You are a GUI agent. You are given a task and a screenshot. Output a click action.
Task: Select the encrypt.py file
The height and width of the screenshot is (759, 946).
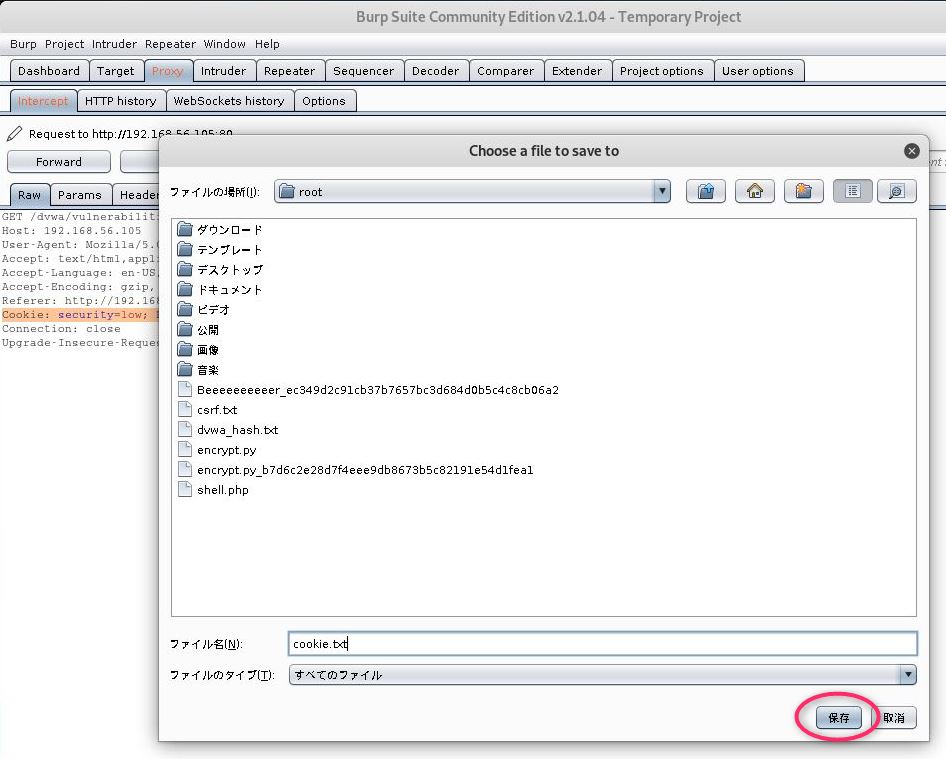click(217, 449)
